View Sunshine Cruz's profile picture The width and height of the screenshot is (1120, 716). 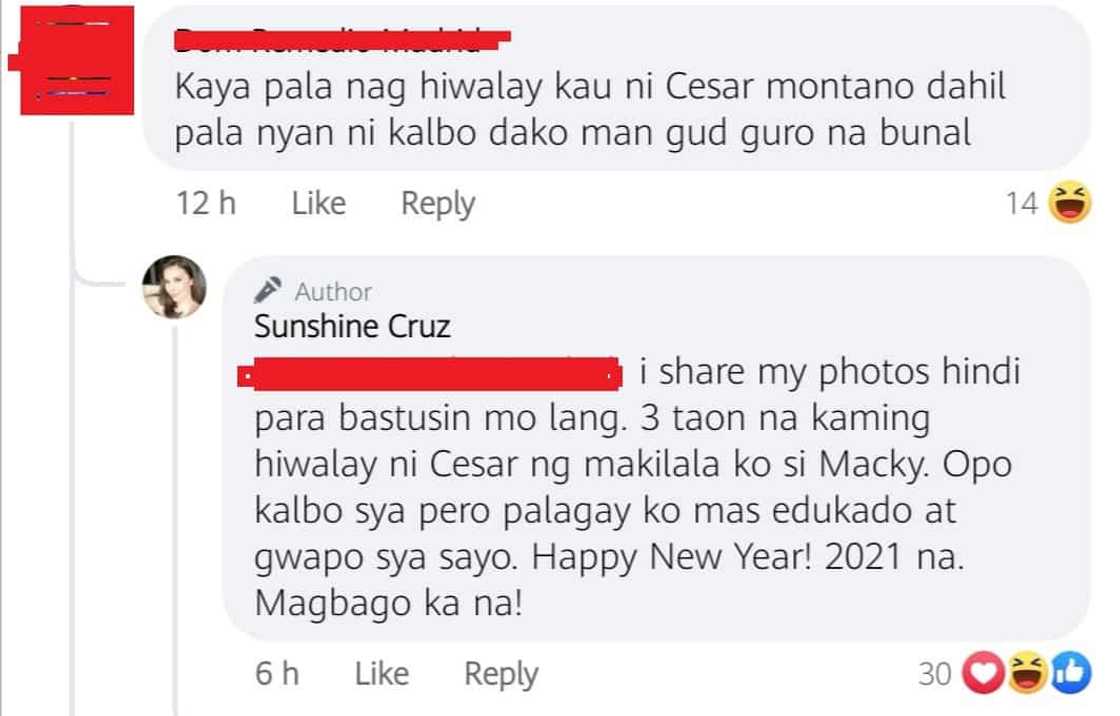[179, 286]
